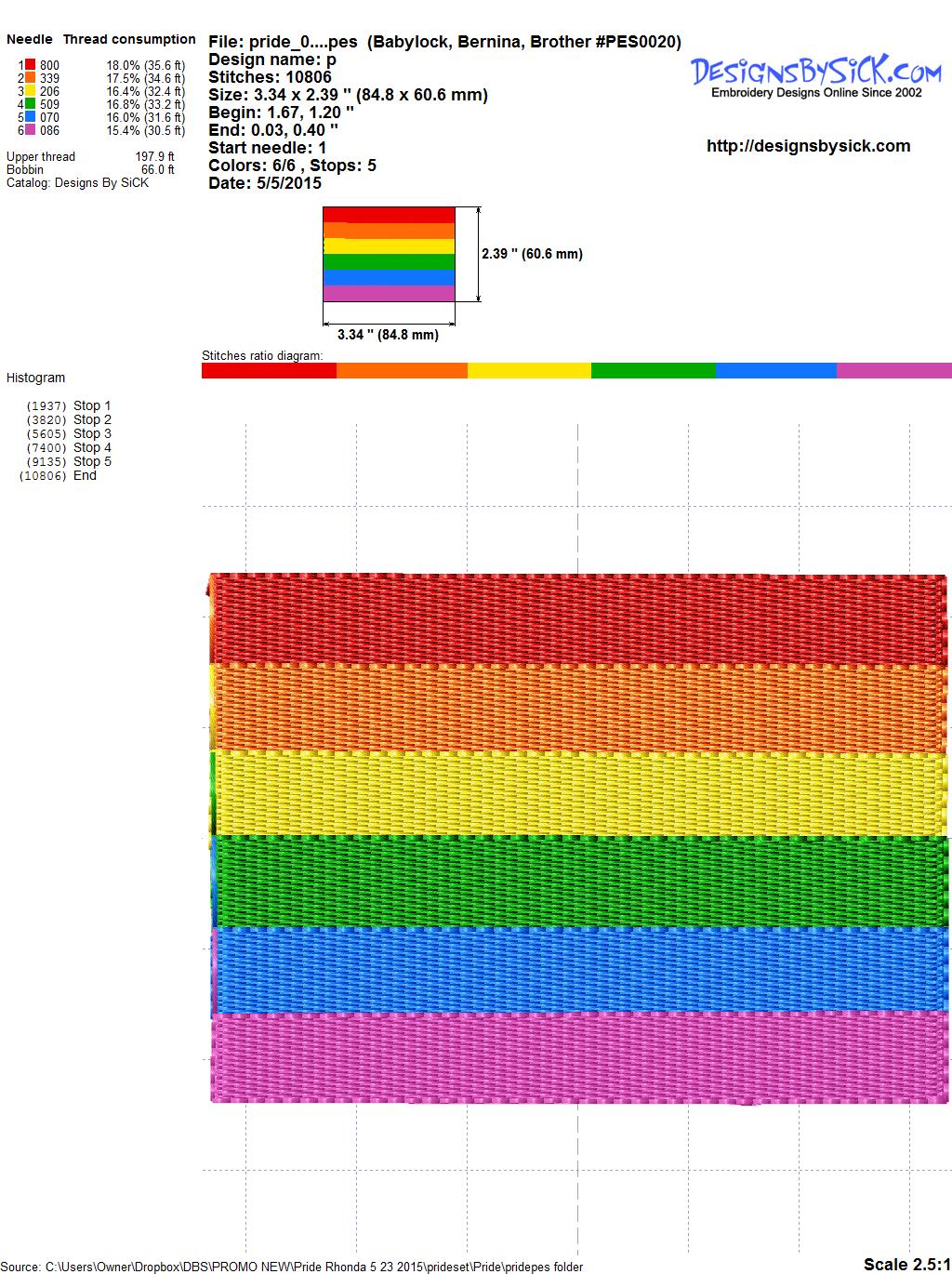Select the green needle 4 swatch (509)
Viewport: 952px width, 1274px height.
coord(31,104)
